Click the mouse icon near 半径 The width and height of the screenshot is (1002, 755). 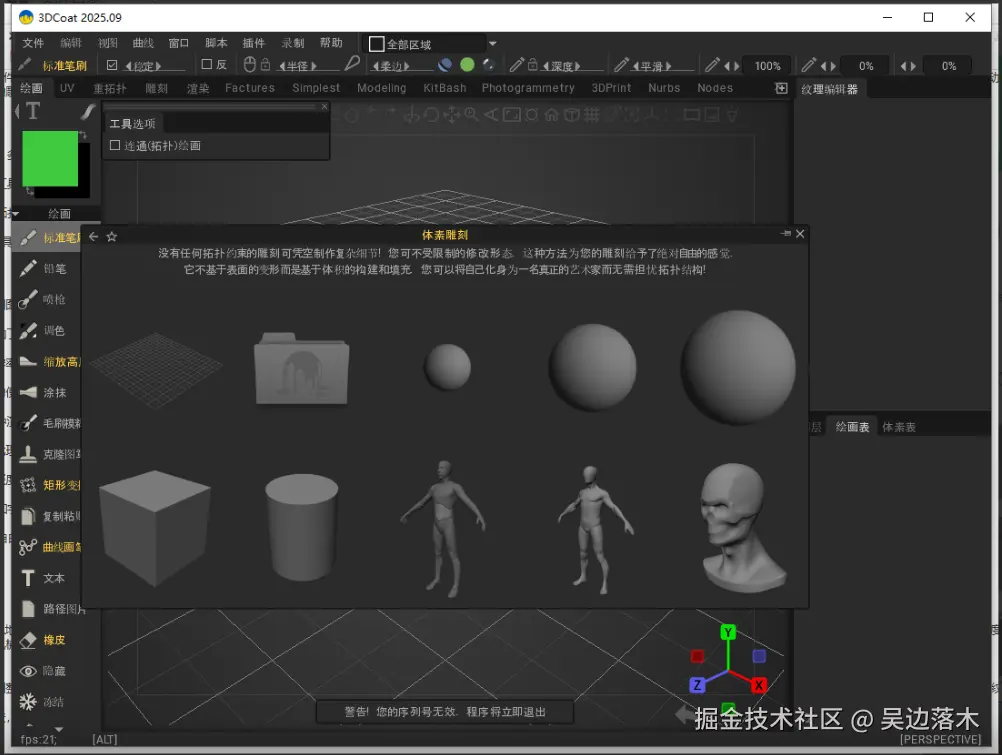250,65
